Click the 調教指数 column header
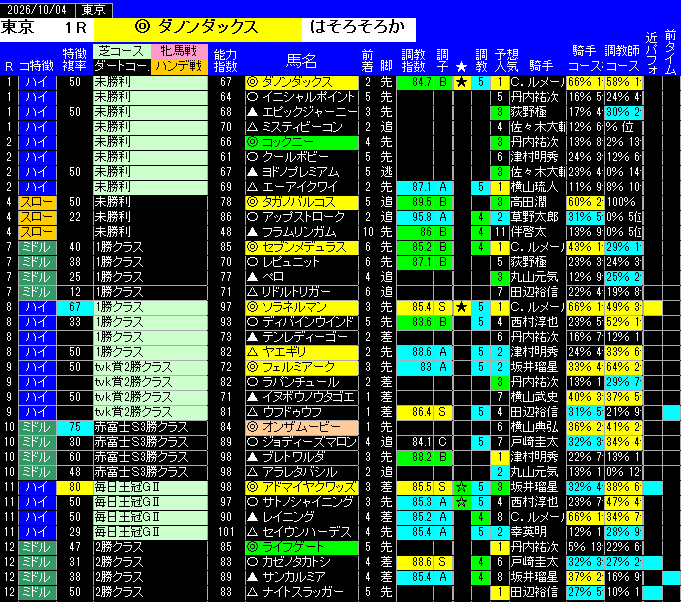The height and width of the screenshot is (602, 681). pyautogui.click(x=413, y=60)
